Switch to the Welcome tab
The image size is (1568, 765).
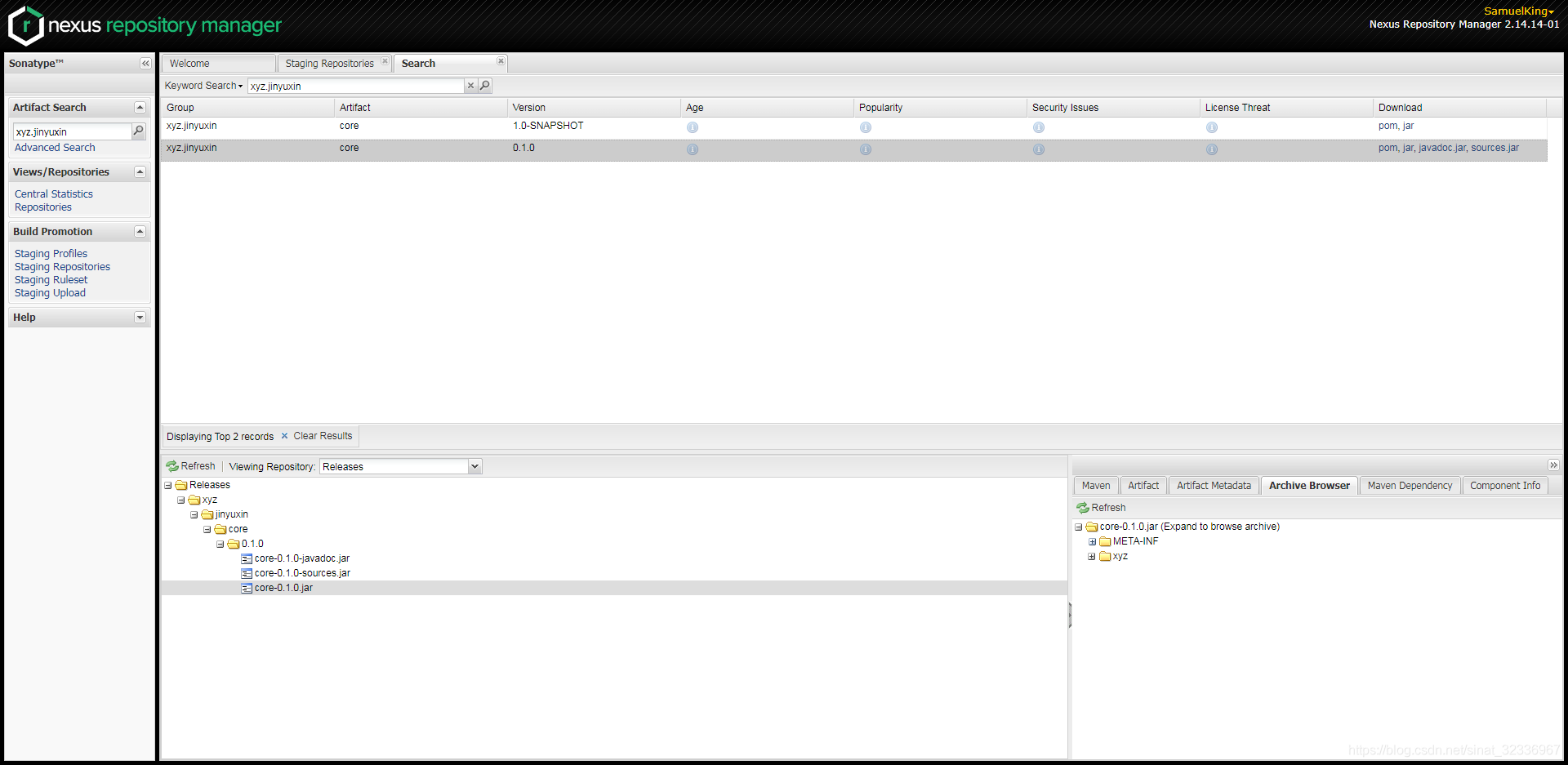[x=218, y=63]
